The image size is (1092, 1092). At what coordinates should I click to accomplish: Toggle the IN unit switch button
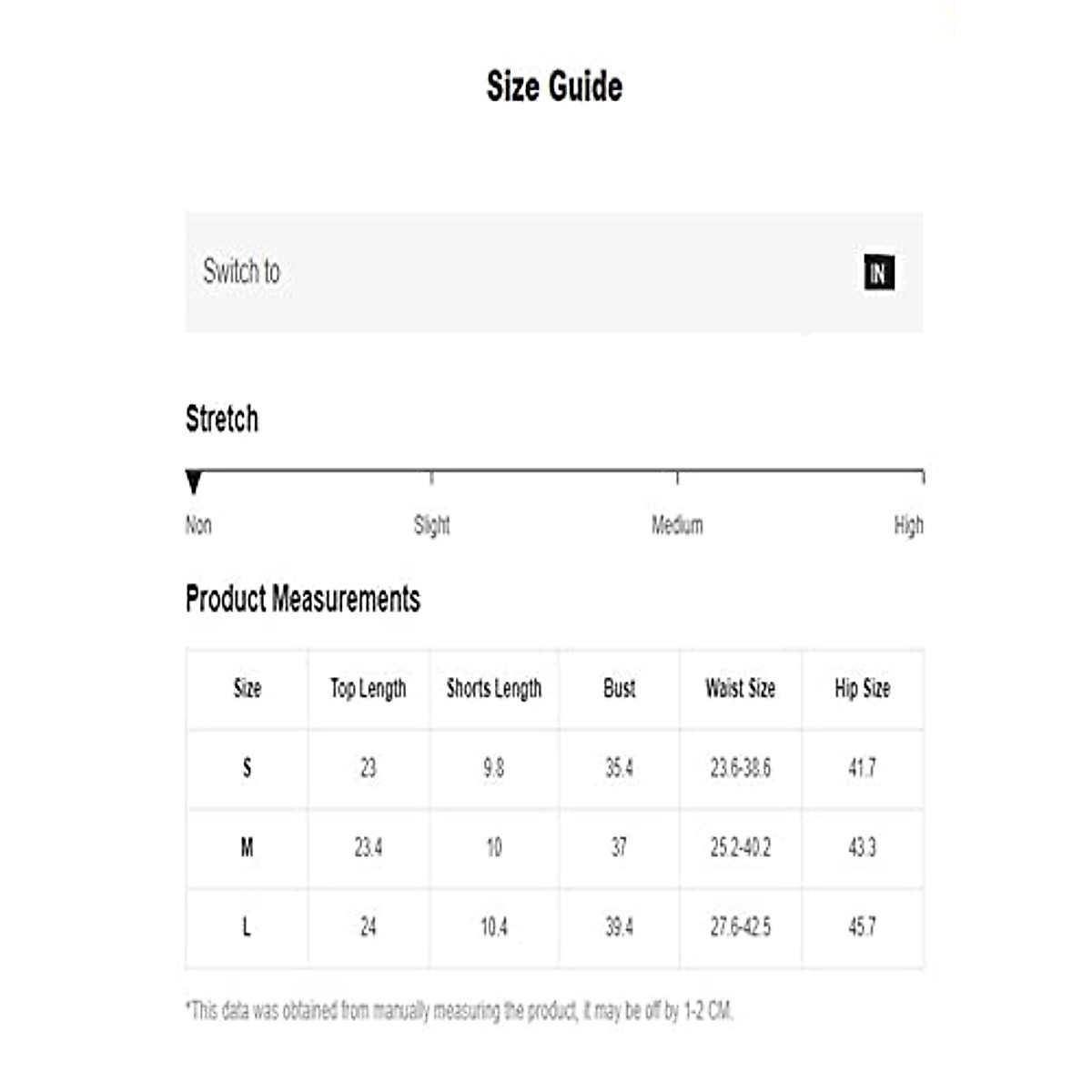tap(878, 272)
